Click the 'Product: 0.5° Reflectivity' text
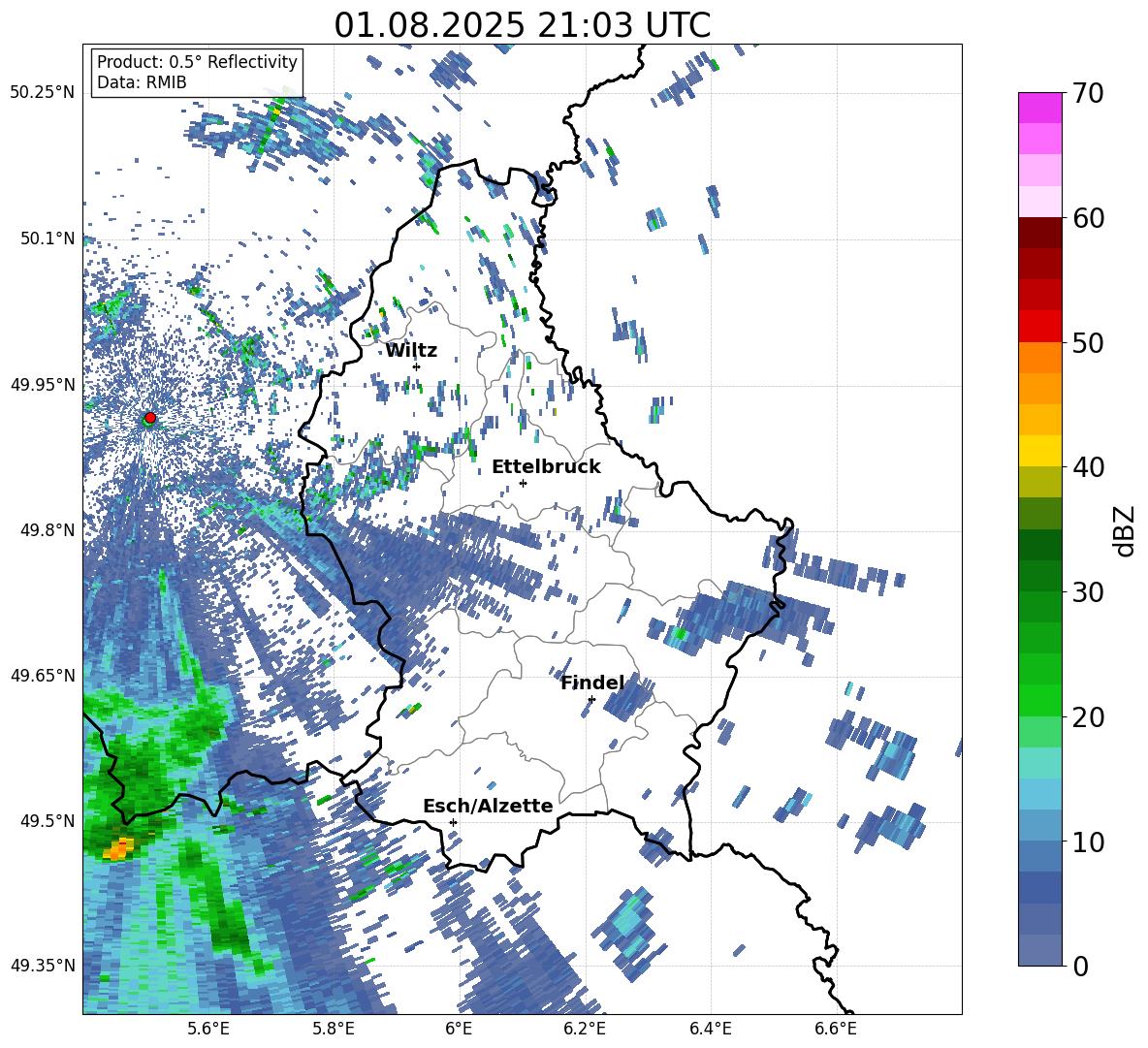The height and width of the screenshot is (1048, 1148). point(197,61)
